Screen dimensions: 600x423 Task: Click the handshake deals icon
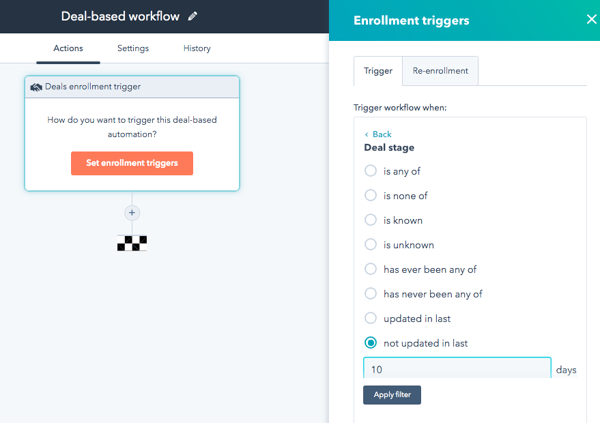pos(37,87)
